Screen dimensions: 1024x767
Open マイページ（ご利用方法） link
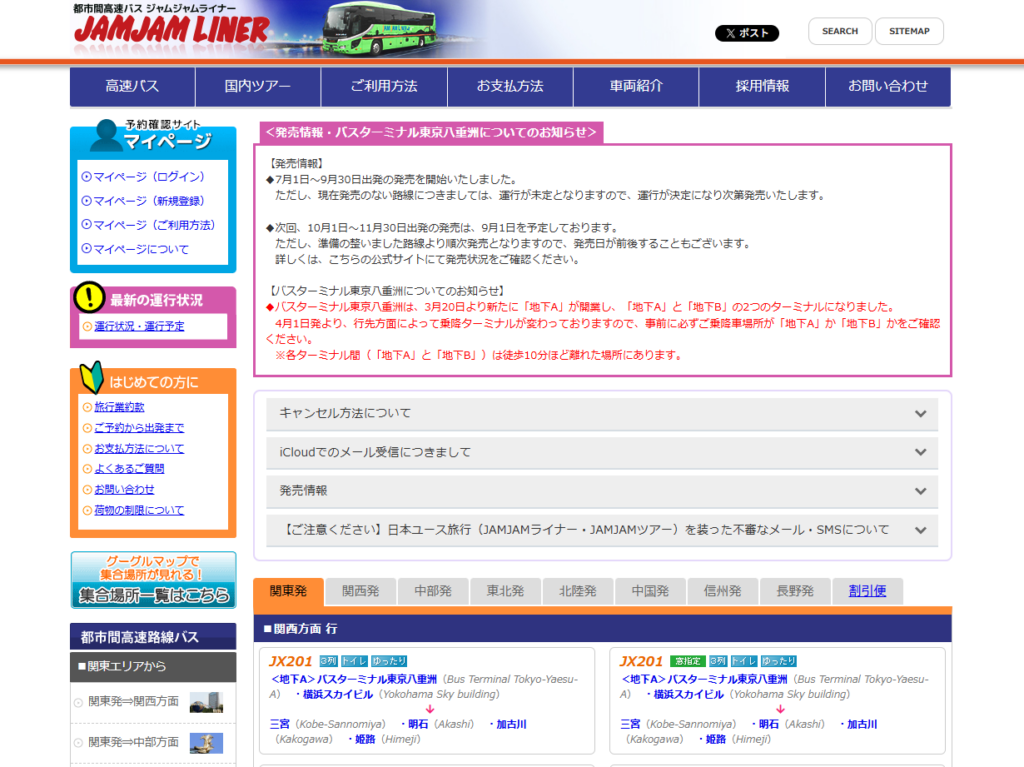[x=153, y=225]
